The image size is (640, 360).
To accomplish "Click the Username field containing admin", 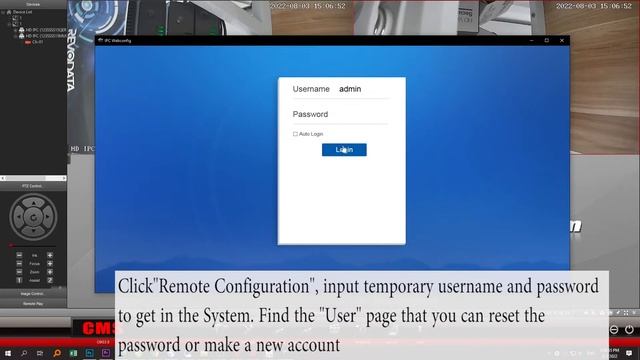I will 363,89.
